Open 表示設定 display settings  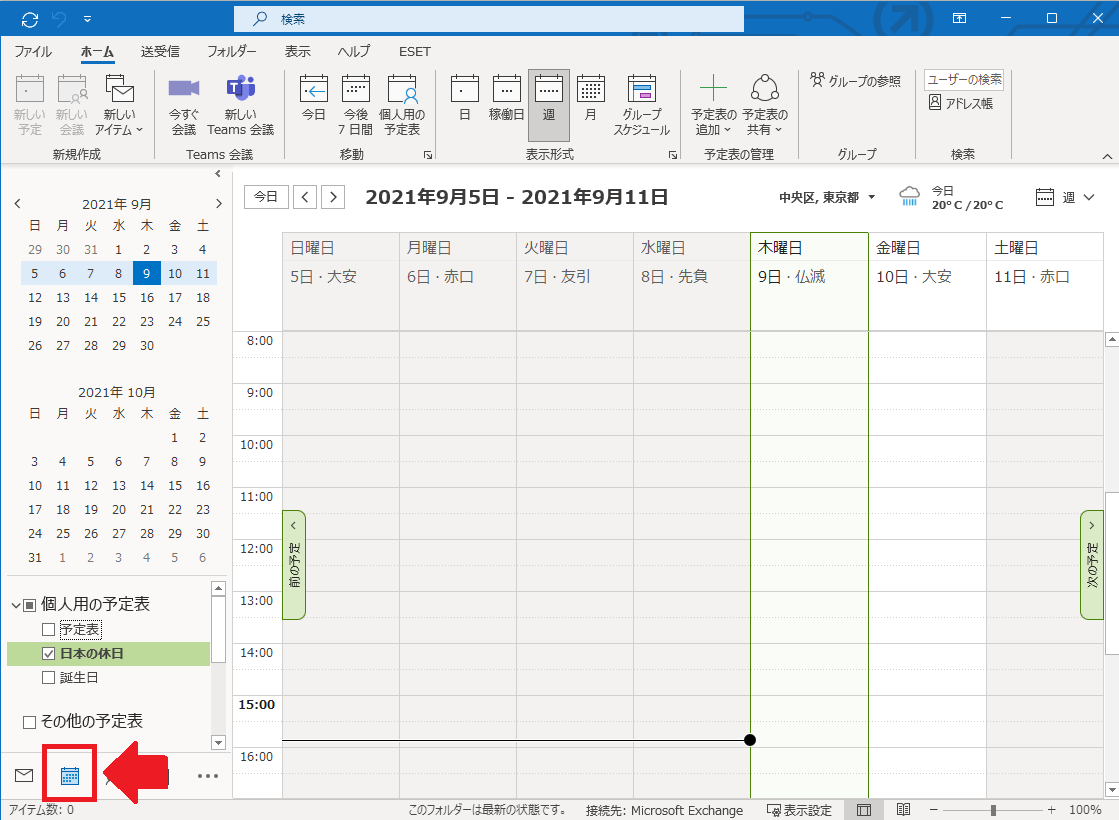tap(799, 810)
